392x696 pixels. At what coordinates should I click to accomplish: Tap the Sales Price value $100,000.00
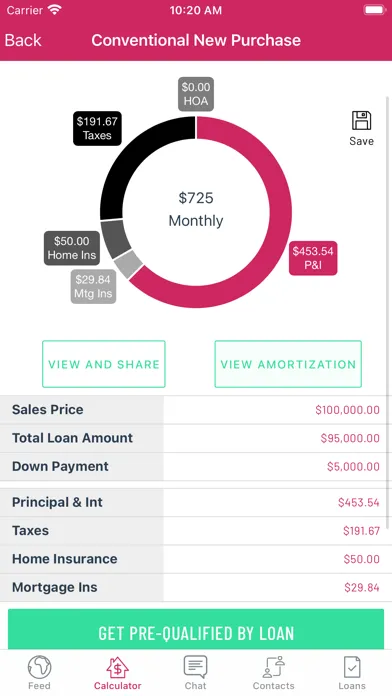348,410
